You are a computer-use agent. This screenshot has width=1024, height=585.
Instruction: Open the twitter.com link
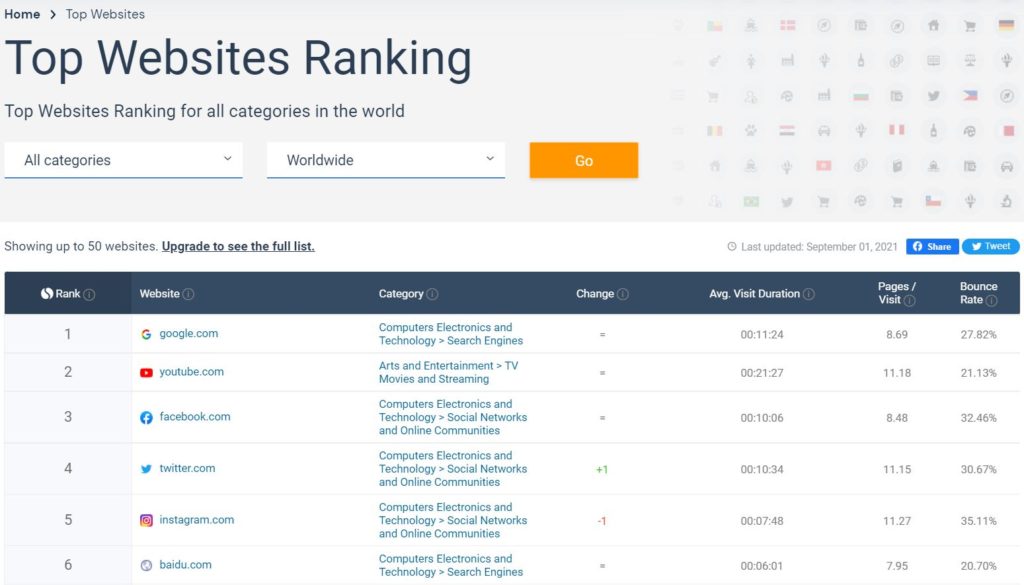pos(187,468)
